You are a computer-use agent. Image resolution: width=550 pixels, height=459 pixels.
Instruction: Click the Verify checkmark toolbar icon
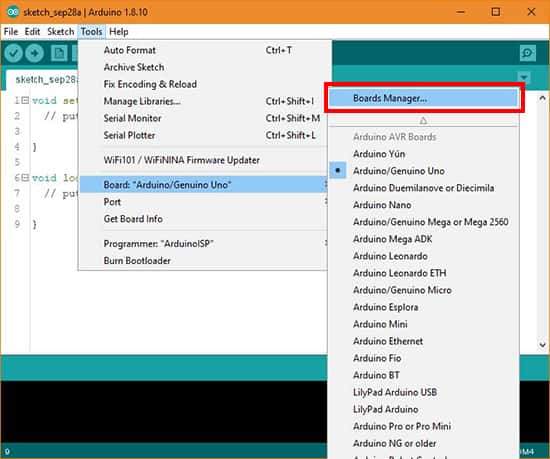14,53
